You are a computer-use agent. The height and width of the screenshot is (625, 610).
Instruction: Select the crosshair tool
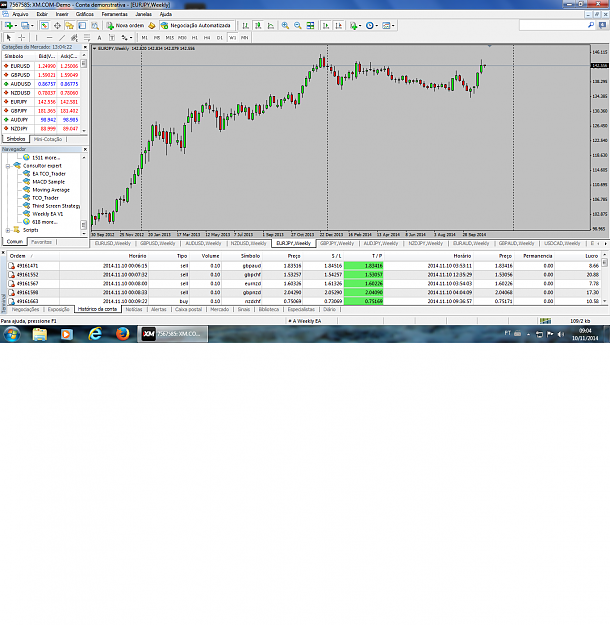(22, 37)
